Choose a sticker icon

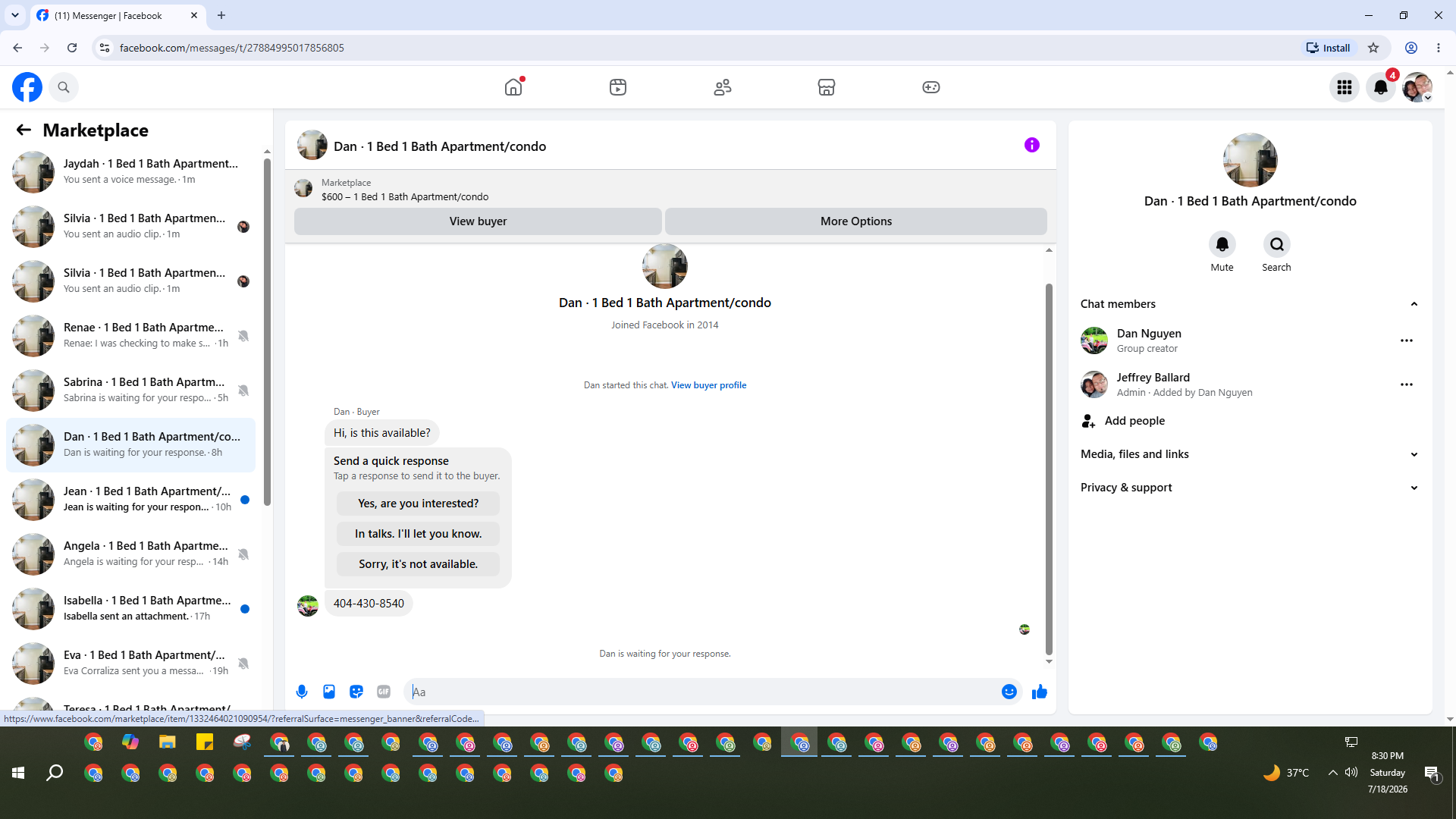coord(356,692)
